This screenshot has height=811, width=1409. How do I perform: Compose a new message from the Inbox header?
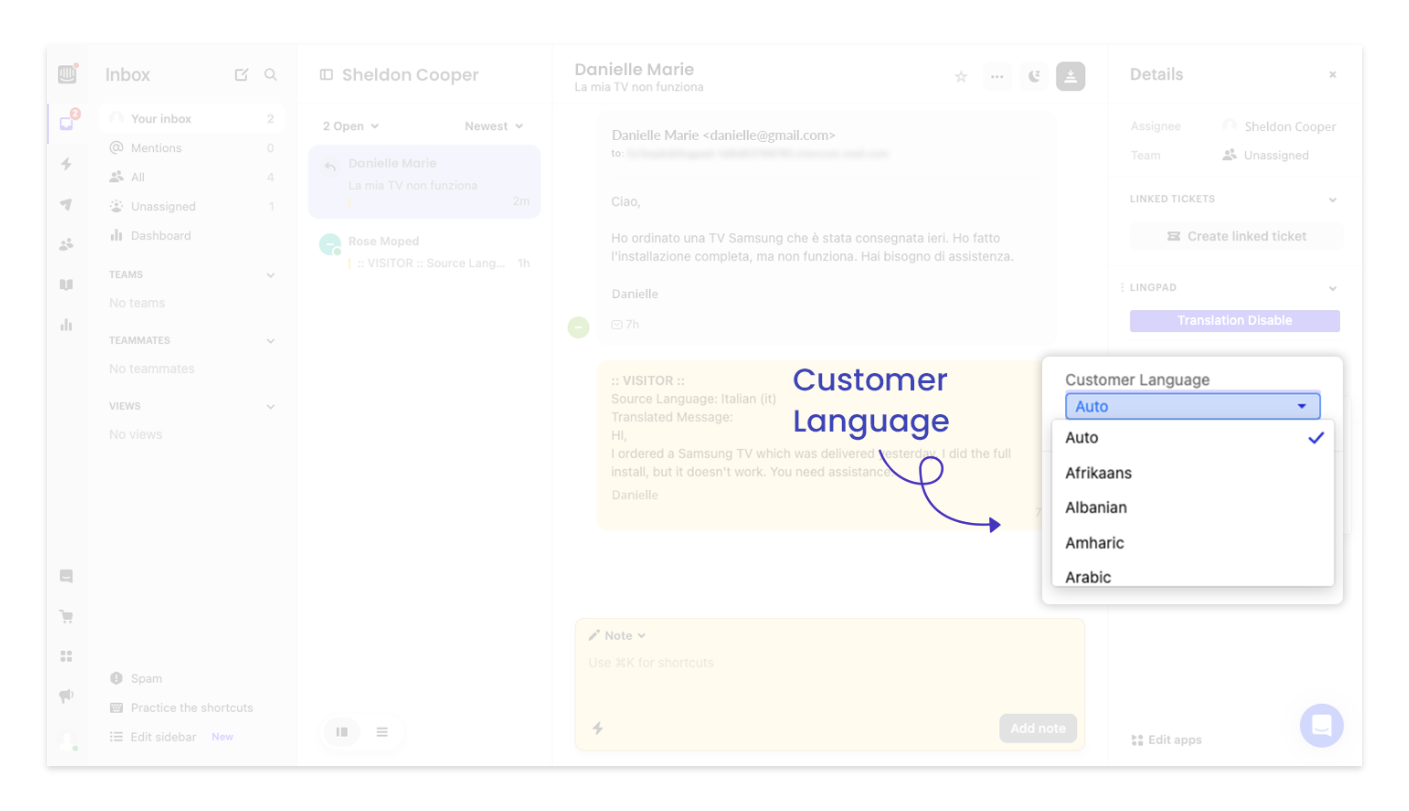point(241,74)
